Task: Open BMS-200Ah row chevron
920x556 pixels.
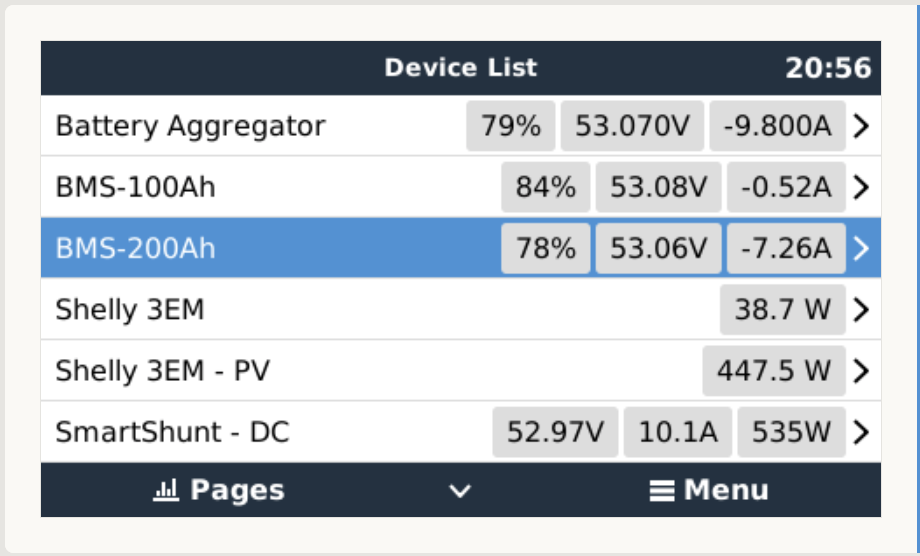Action: 860,249
